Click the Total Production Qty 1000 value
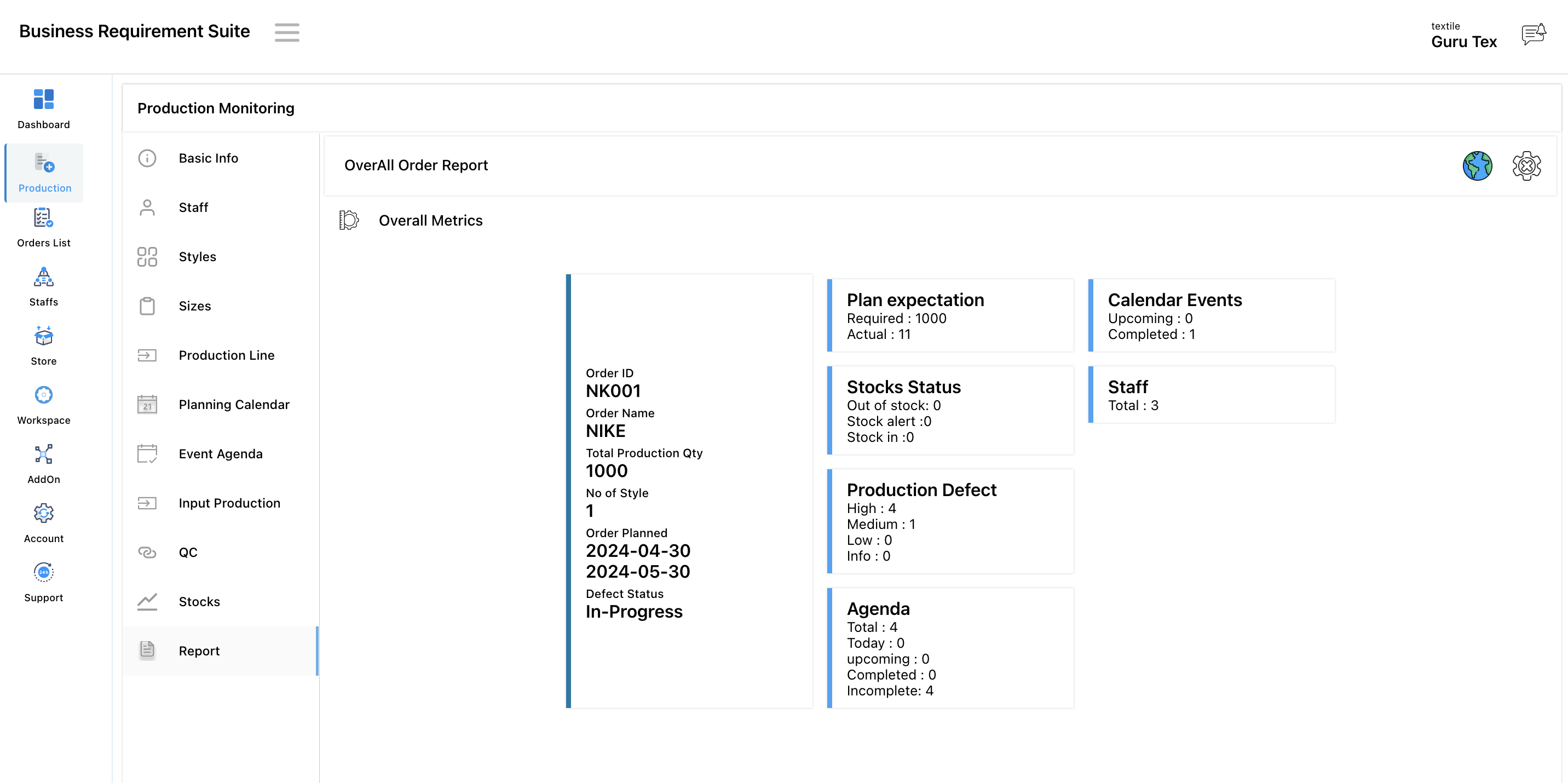The height and width of the screenshot is (783, 1568). tap(606, 471)
